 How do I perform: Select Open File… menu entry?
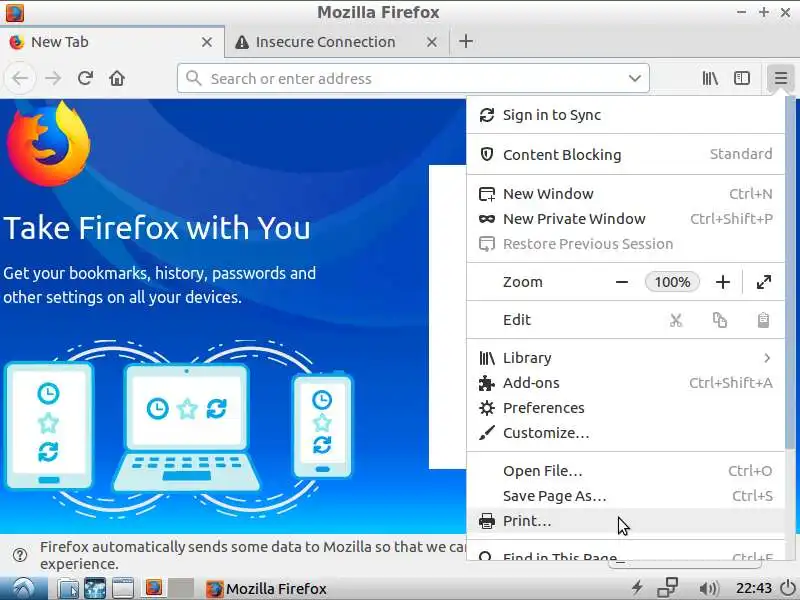tap(626, 471)
